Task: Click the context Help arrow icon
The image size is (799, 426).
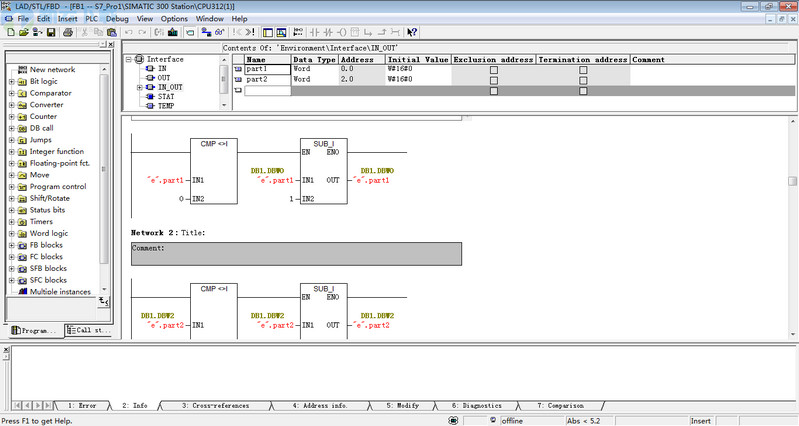Action: pos(411,32)
